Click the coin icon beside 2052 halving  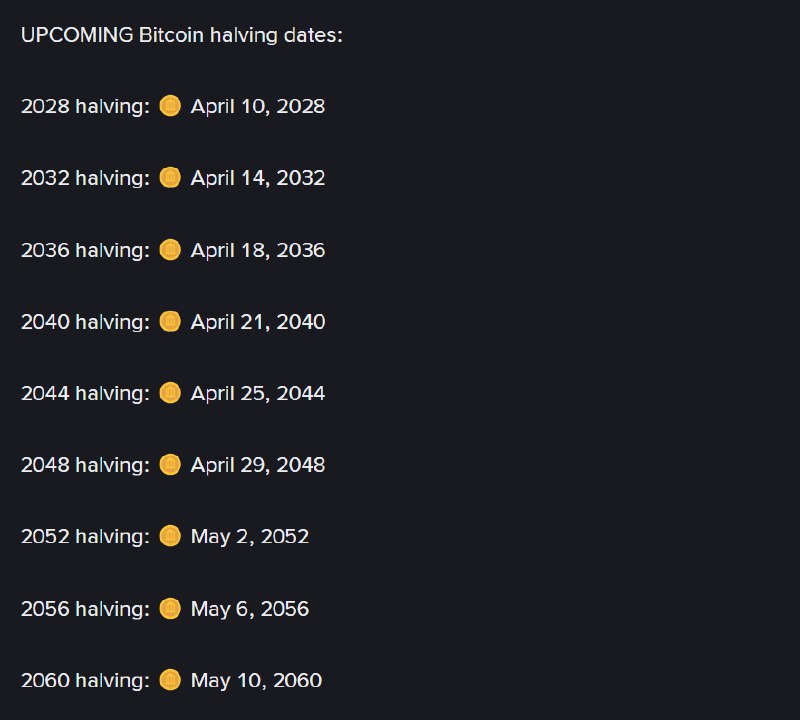170,536
